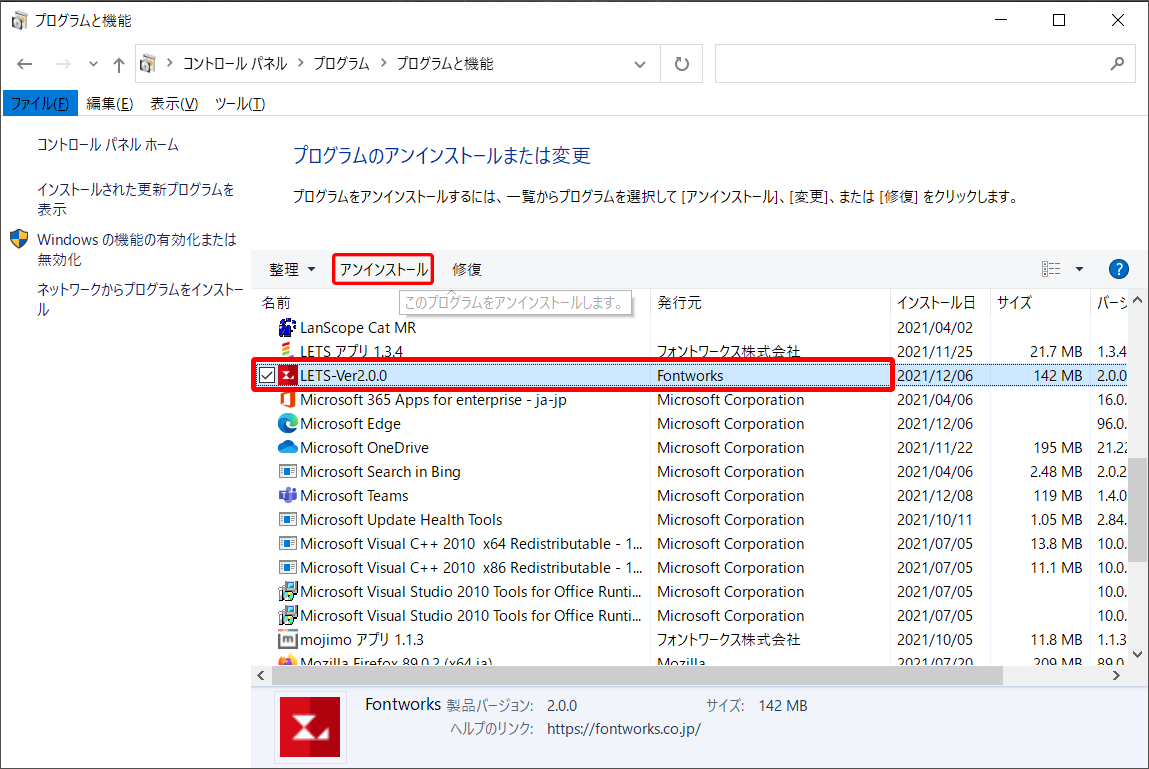Open the ファイル(F) menu
The image size is (1149, 769).
coord(40,104)
